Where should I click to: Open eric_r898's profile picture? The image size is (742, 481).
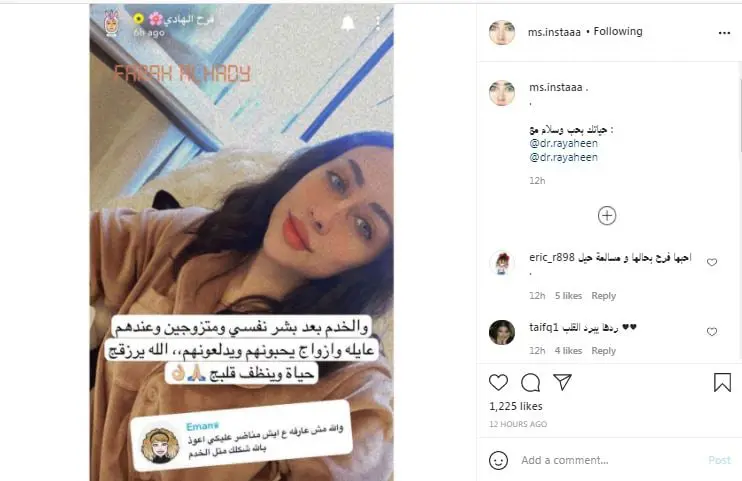502,263
